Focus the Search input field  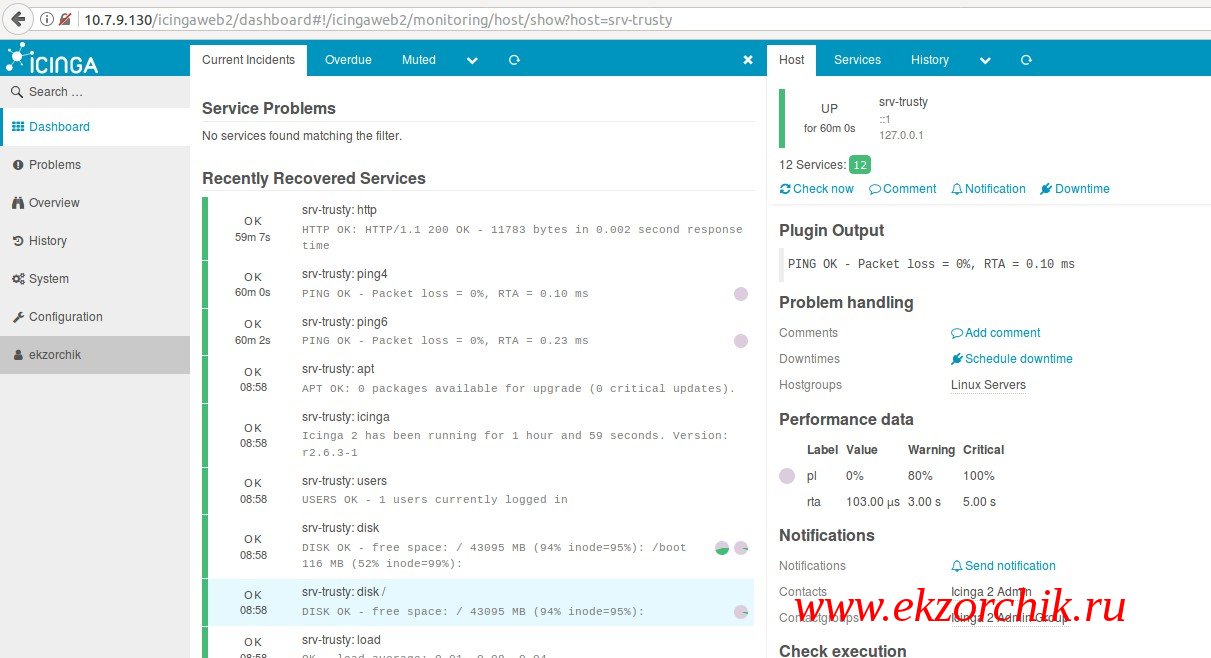(95, 92)
